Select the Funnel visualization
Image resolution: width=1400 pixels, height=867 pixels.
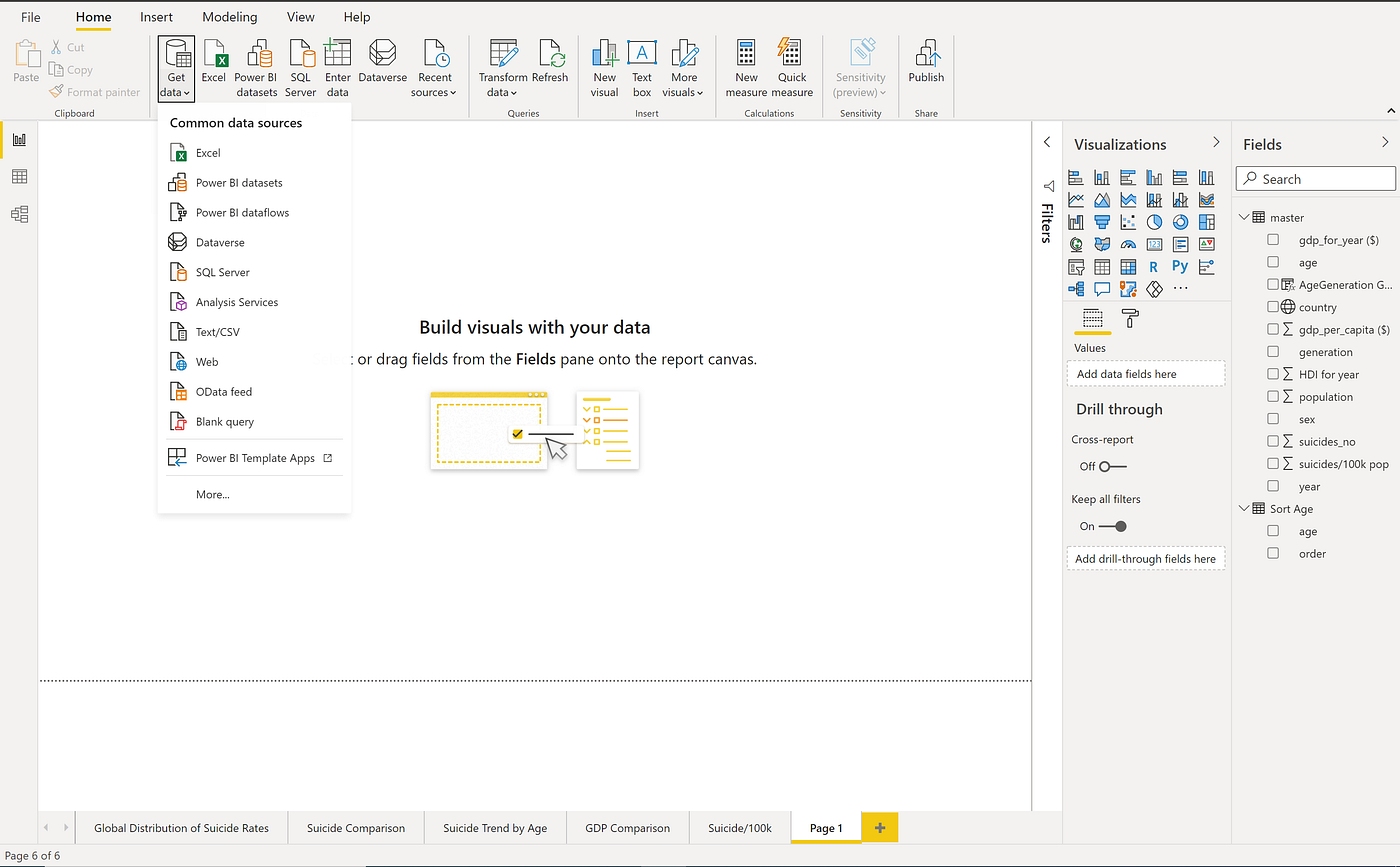click(x=1102, y=221)
